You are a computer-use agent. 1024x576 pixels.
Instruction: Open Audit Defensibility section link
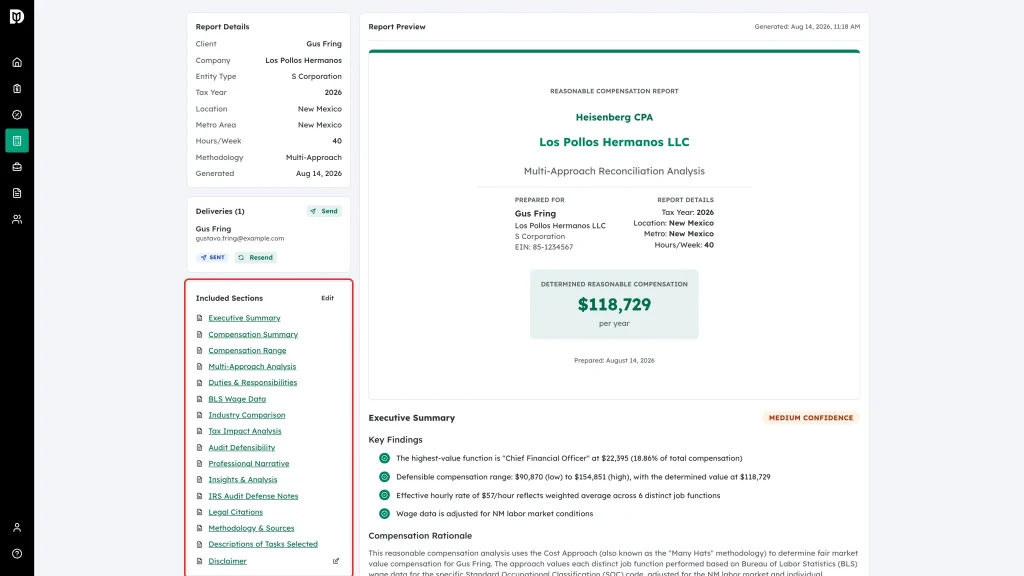[x=242, y=447]
